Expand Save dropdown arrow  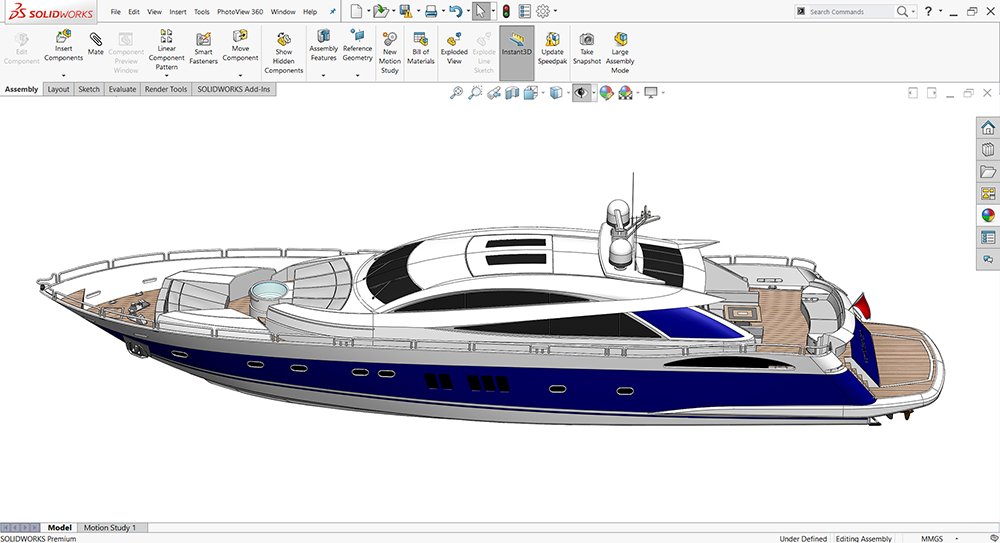(x=418, y=11)
